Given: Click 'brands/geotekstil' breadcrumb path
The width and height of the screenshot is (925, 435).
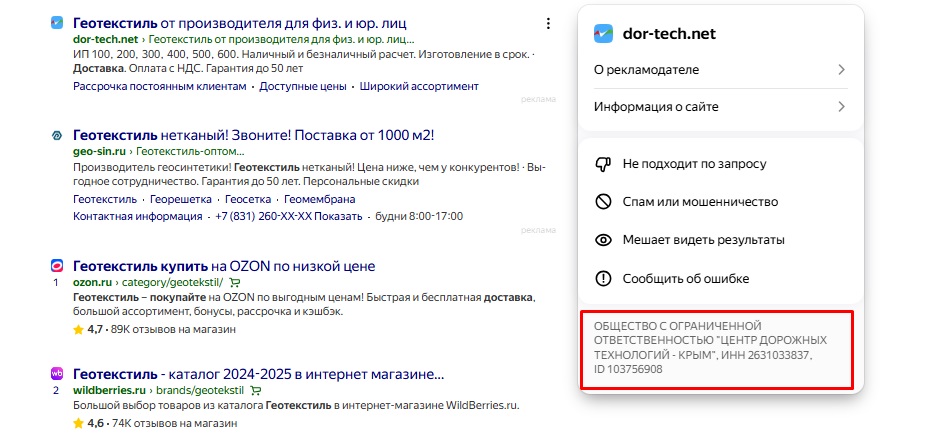Looking at the screenshot, I should (x=200, y=390).
